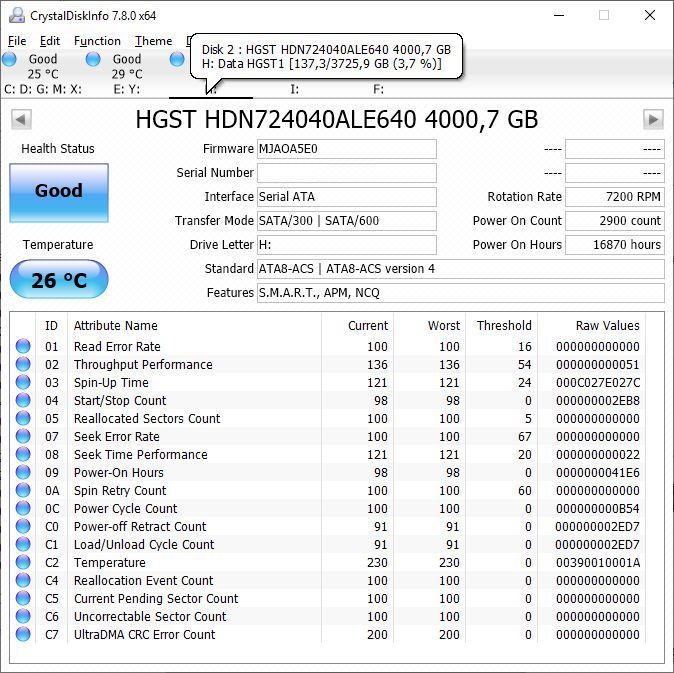Open the Function menu

[97, 41]
